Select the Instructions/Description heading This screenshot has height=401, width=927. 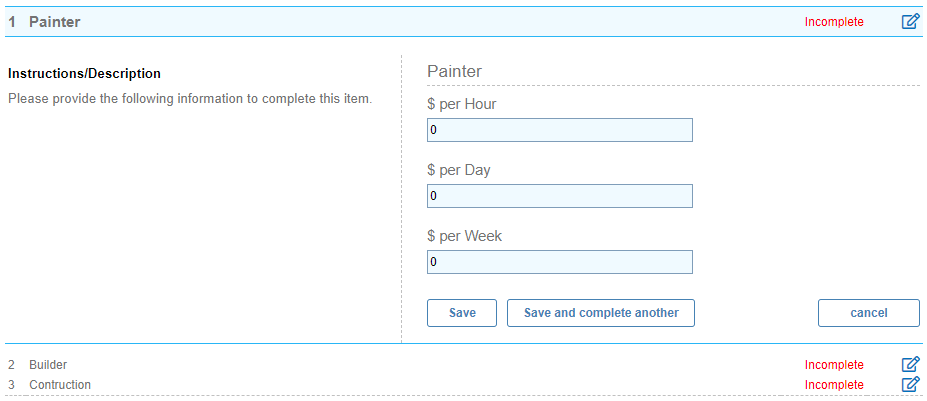click(84, 74)
